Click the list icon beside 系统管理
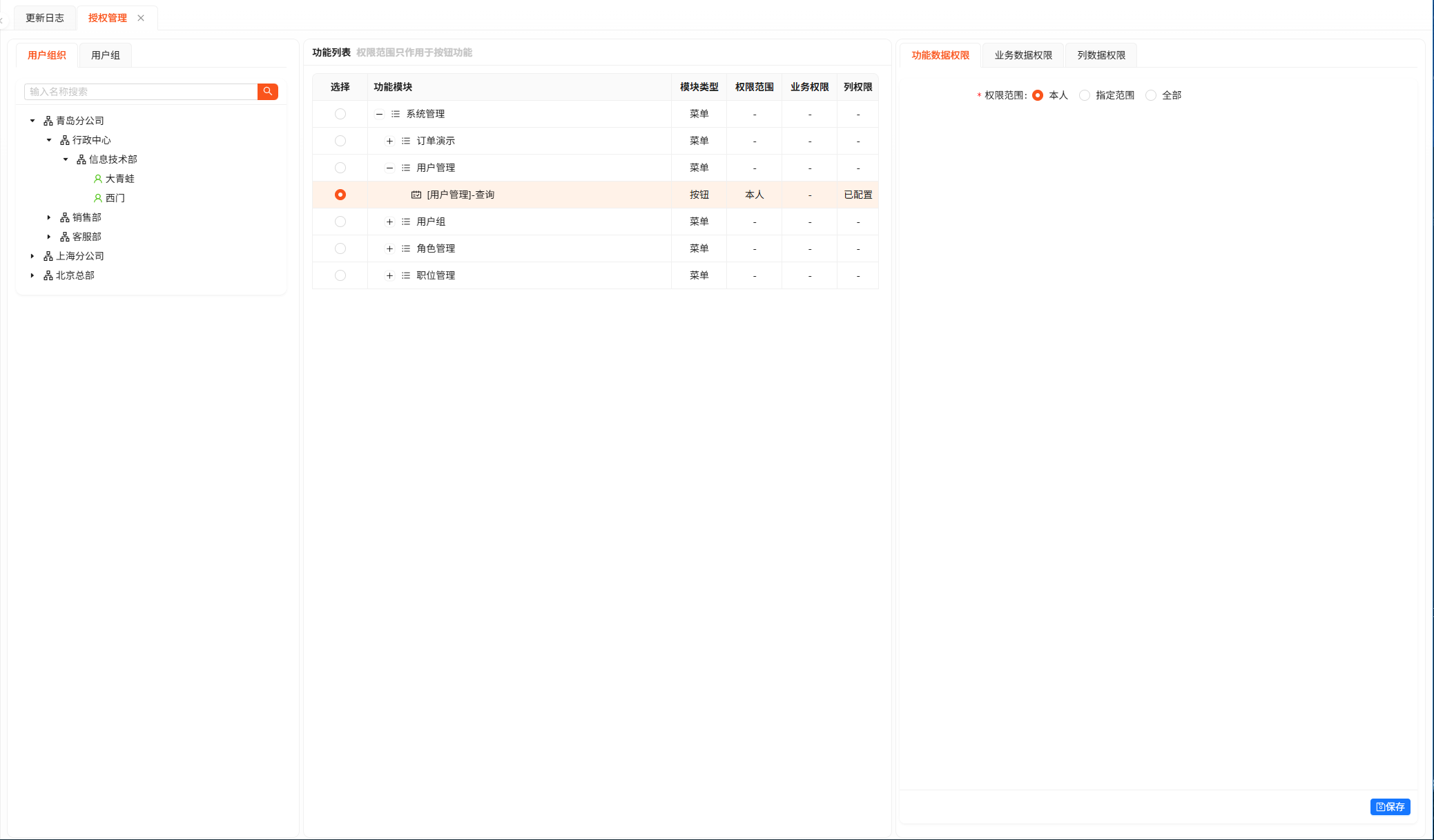The image size is (1434, 840). (x=396, y=114)
